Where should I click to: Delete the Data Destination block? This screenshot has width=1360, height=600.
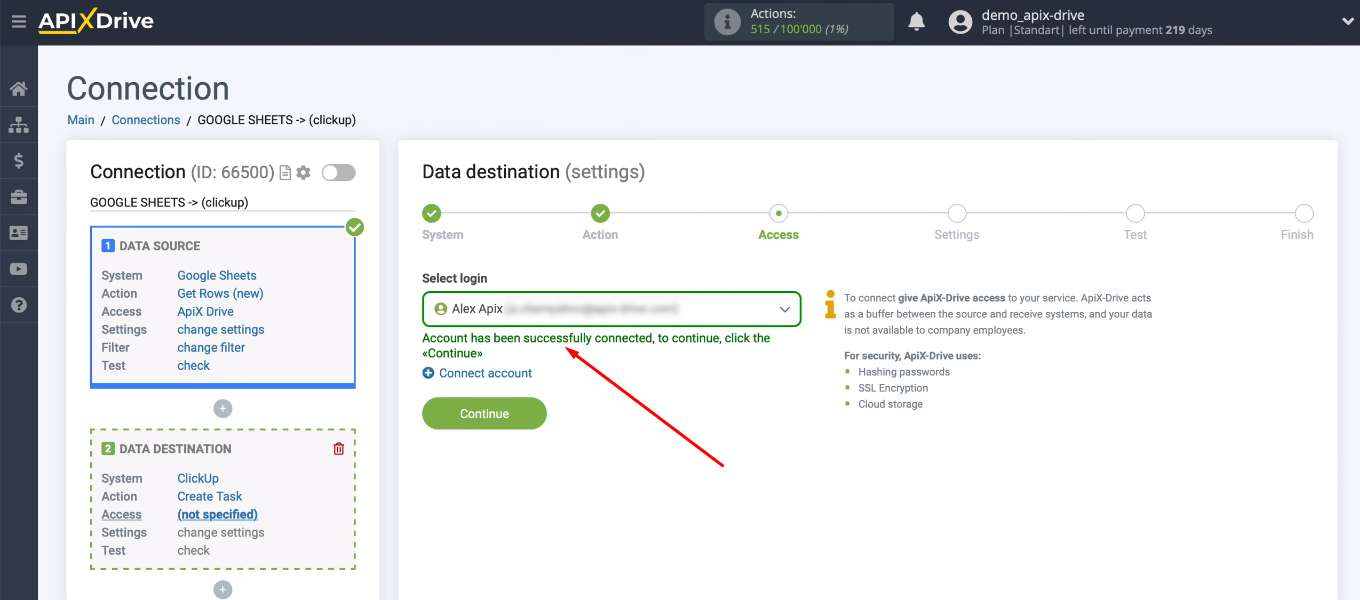pos(338,449)
